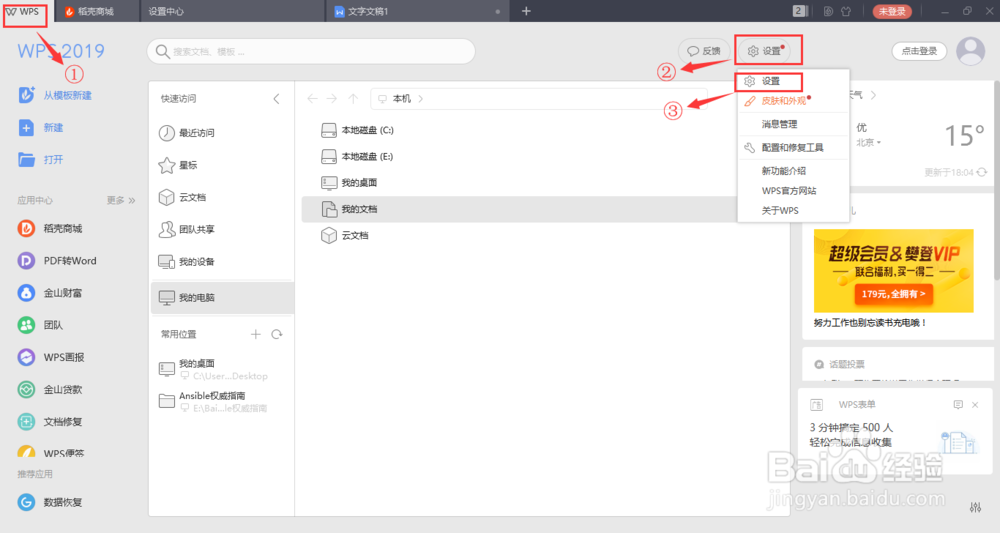The width and height of the screenshot is (1000, 533).
Task: Refresh the 常用位置 list
Action: coord(277,334)
